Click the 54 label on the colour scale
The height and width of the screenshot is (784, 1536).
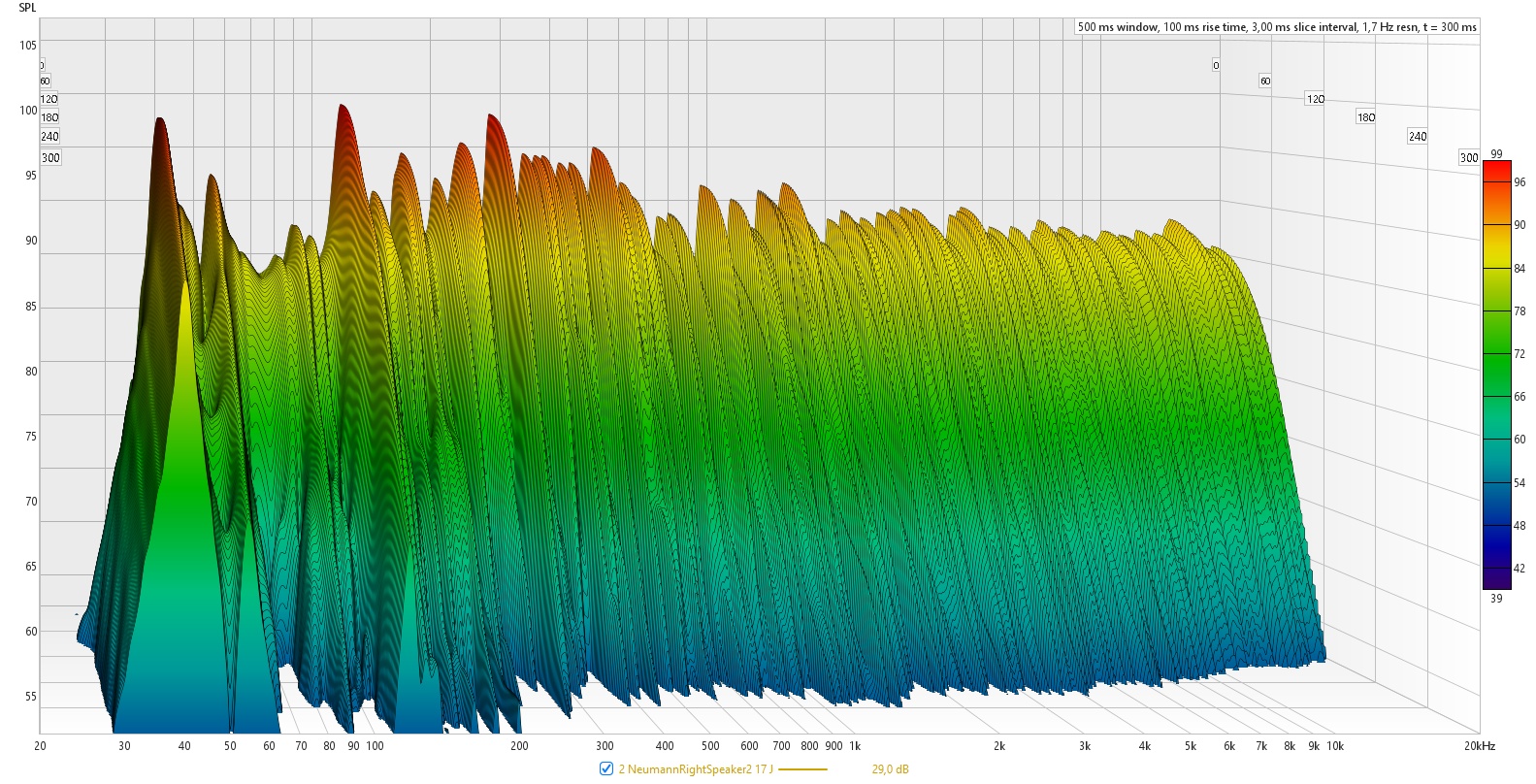[1520, 483]
